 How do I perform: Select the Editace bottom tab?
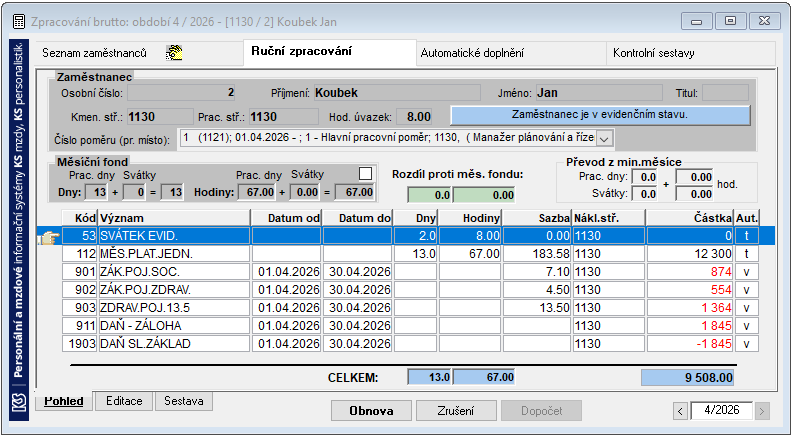pyautogui.click(x=124, y=401)
